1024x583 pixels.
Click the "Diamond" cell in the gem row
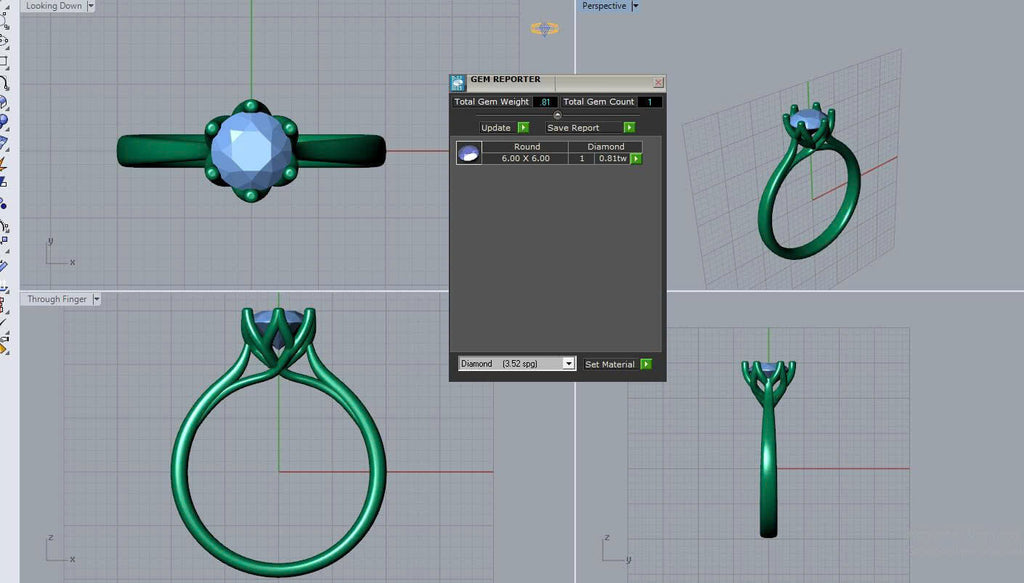click(605, 147)
